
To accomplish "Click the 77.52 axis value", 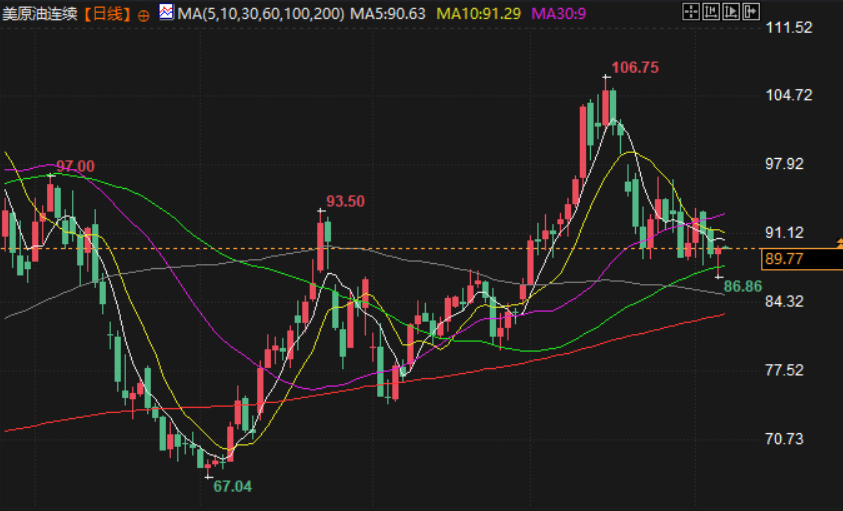I will (x=784, y=370).
